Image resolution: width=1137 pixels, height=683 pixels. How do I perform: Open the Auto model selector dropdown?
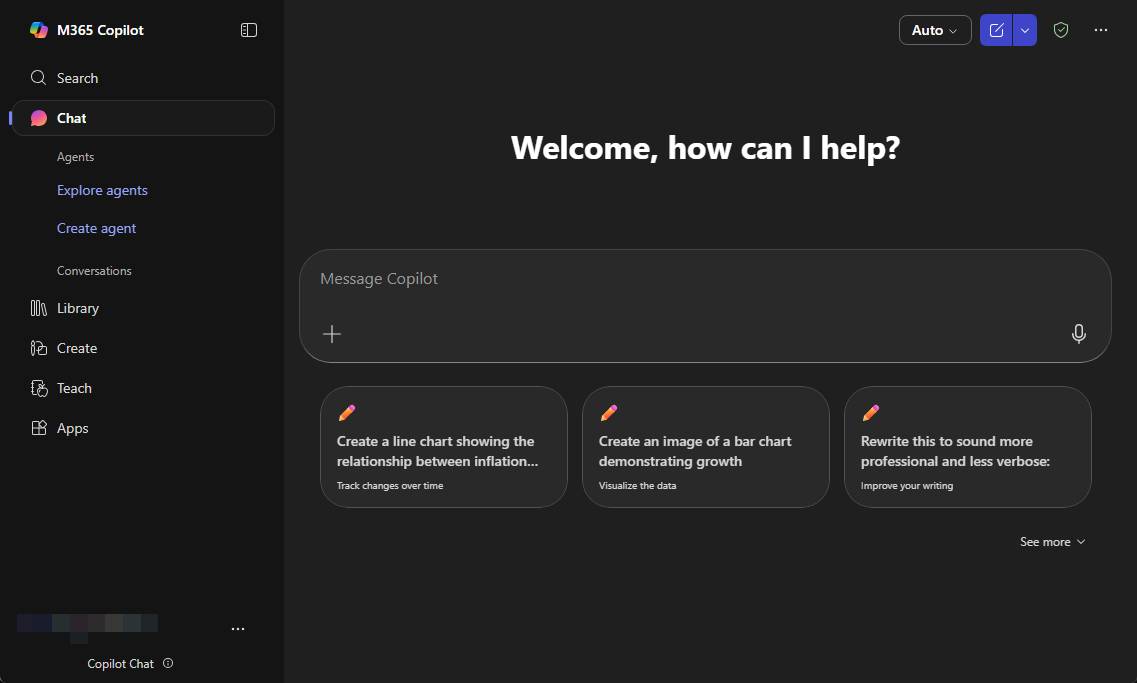[934, 30]
